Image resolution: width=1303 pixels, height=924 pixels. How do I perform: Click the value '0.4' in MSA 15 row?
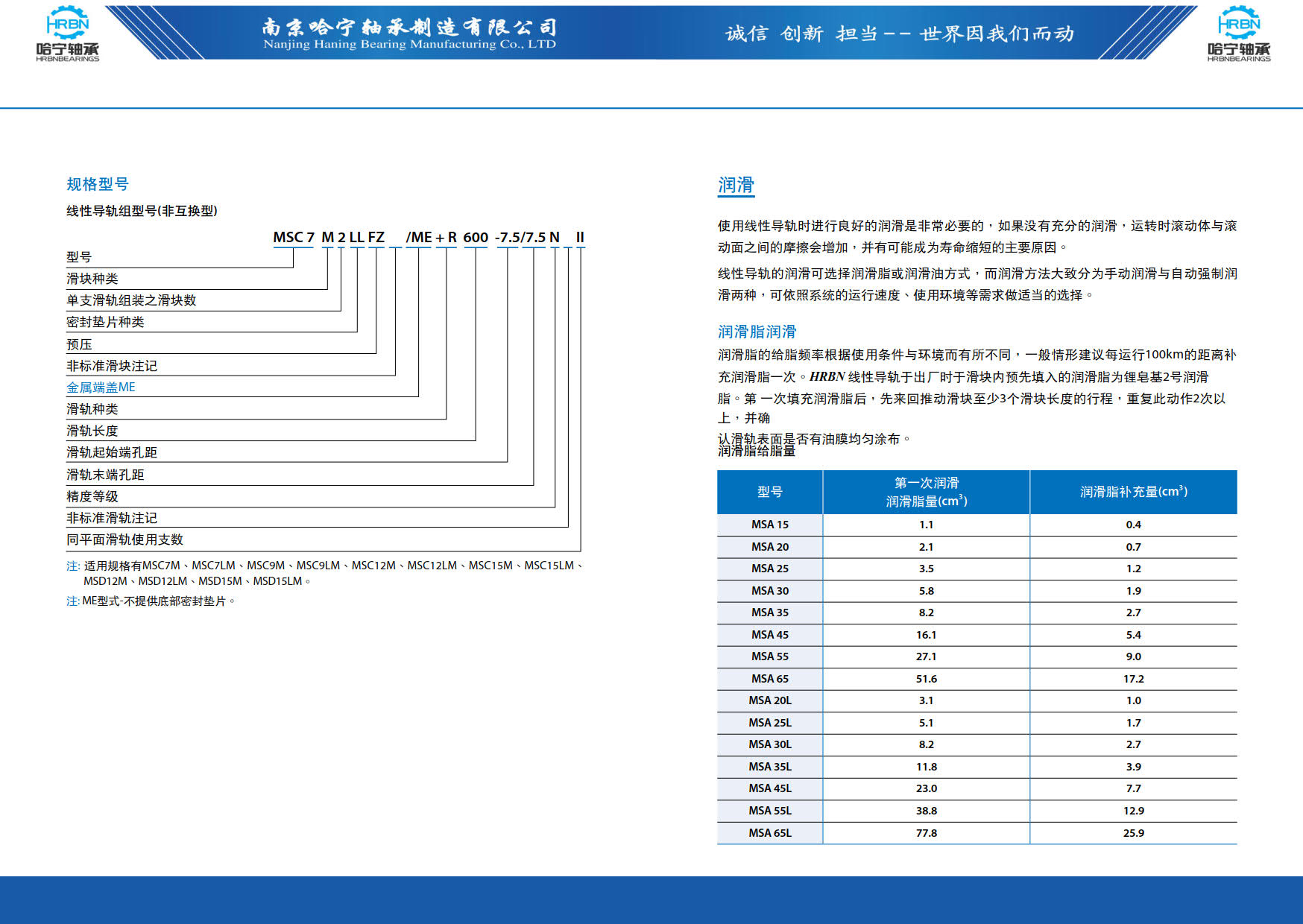[x=1134, y=525]
